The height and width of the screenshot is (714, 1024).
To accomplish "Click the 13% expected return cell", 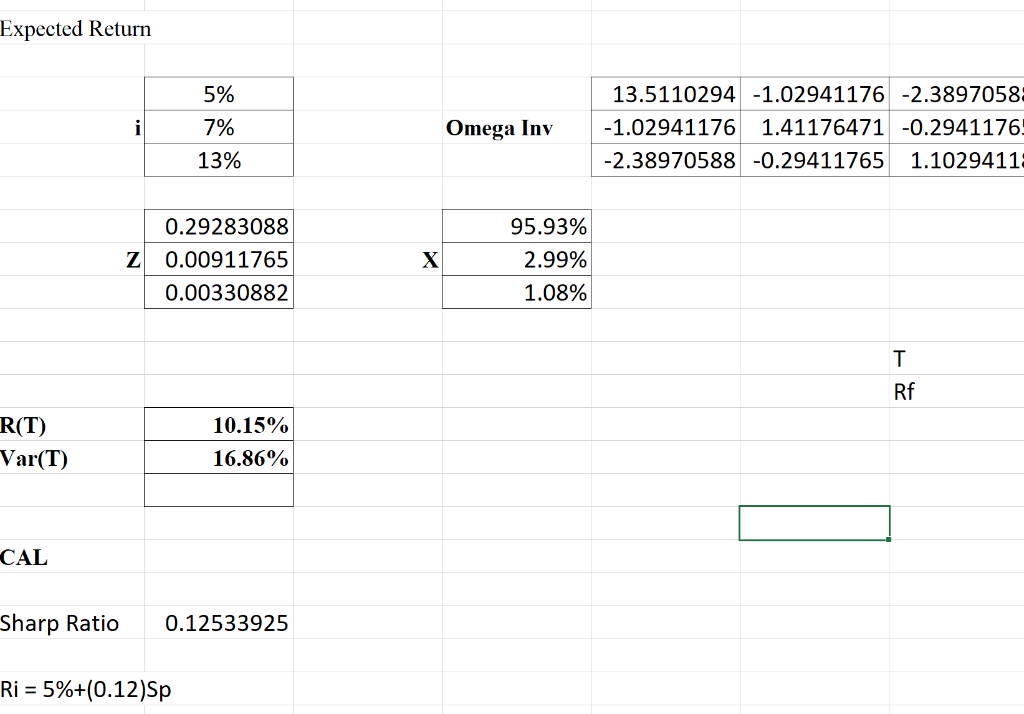I will (x=218, y=160).
